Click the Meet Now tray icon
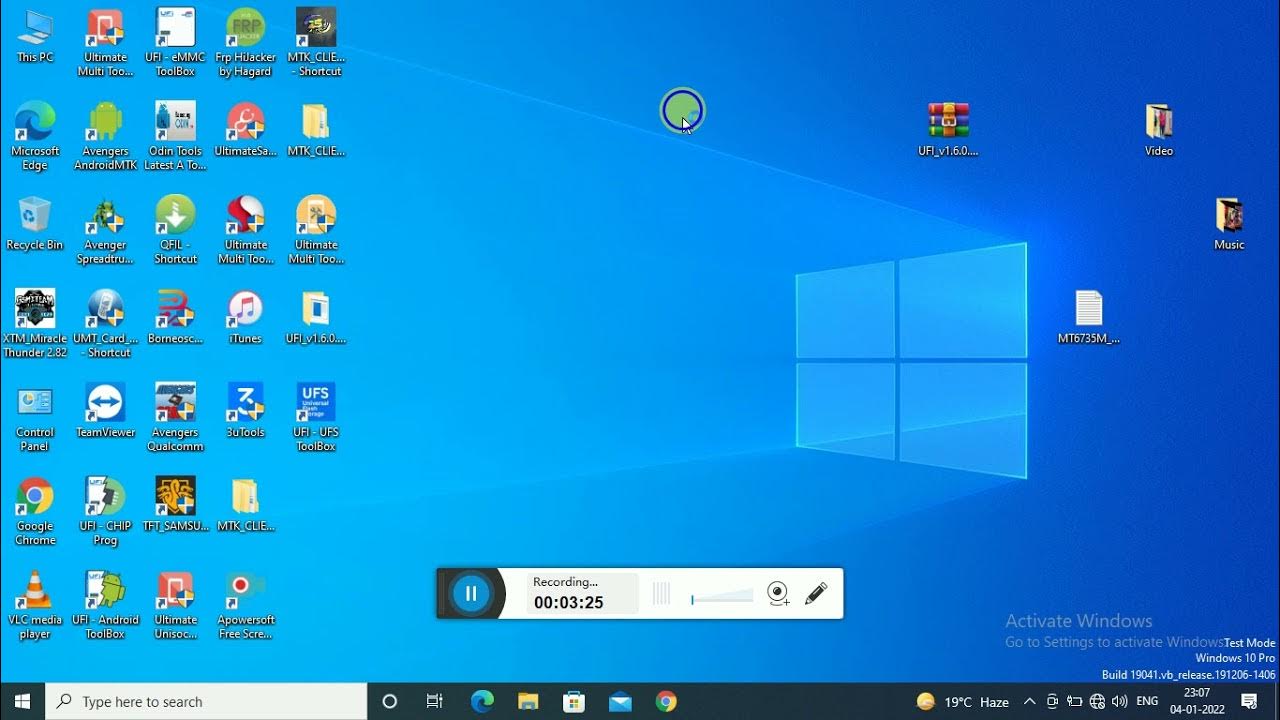Image resolution: width=1280 pixels, height=720 pixels. coord(1052,701)
